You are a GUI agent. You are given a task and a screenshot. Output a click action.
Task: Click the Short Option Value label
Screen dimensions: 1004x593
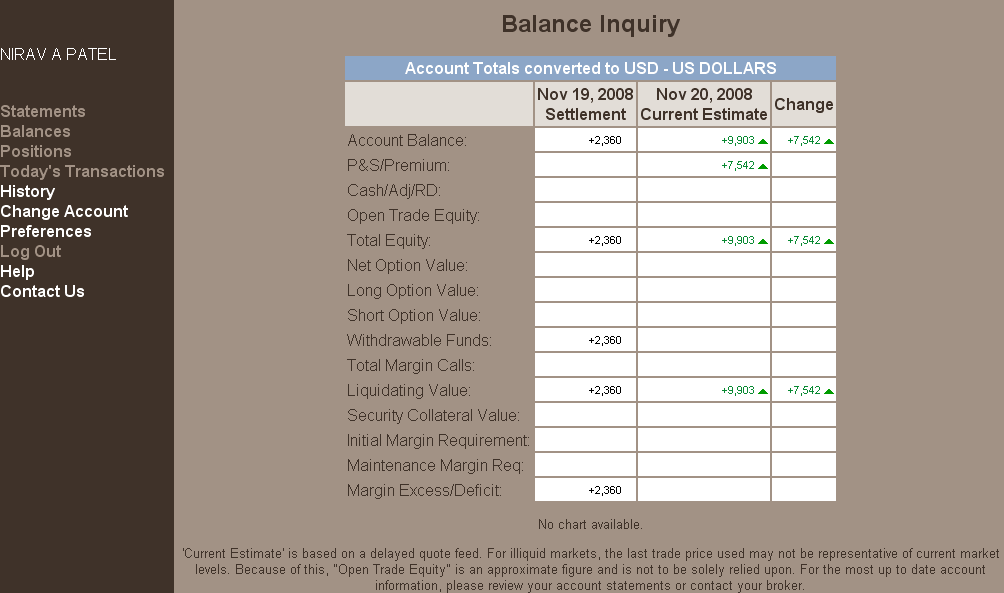(x=414, y=315)
